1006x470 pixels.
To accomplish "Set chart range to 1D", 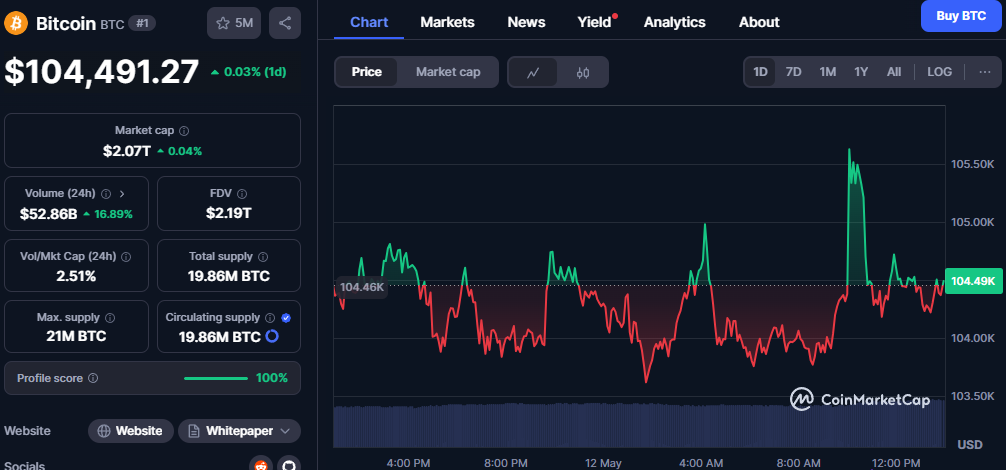I will point(760,72).
